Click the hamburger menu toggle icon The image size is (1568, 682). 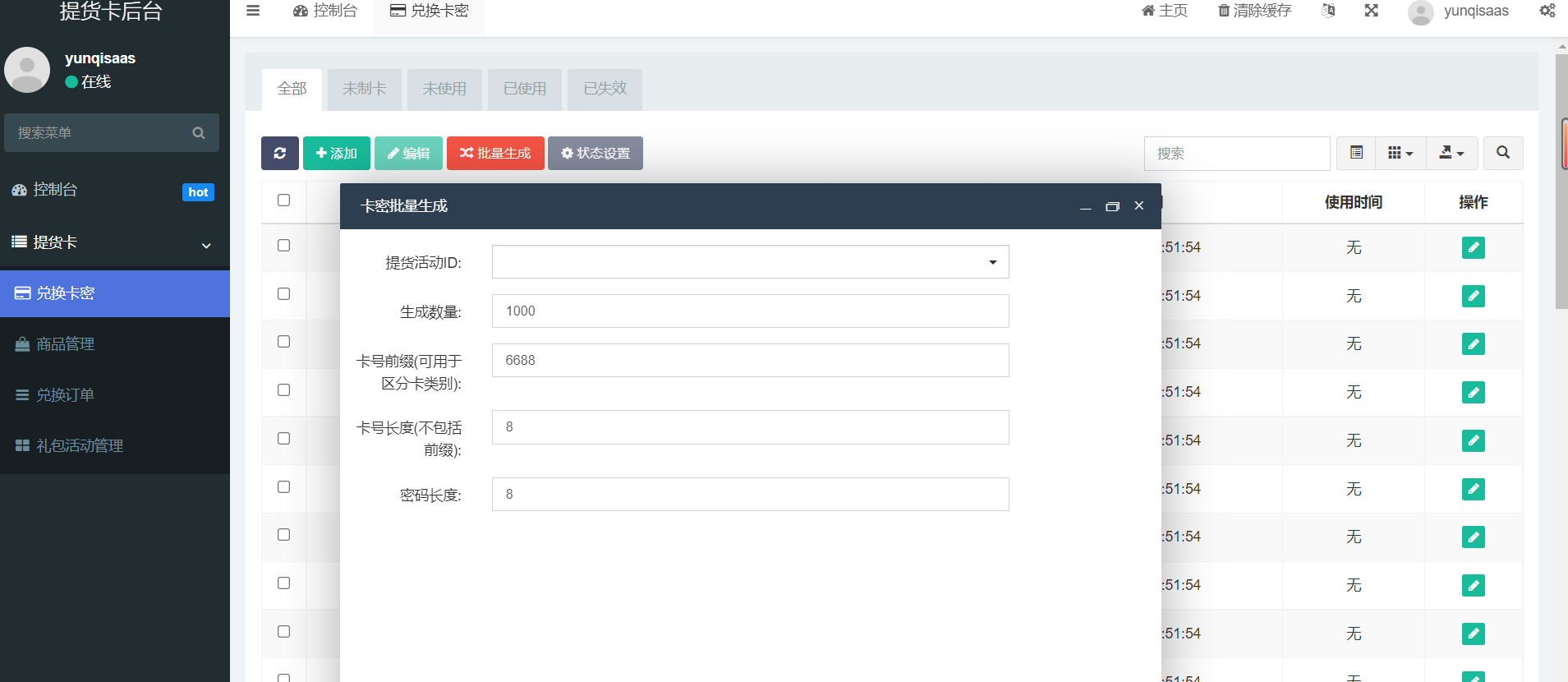[x=253, y=11]
